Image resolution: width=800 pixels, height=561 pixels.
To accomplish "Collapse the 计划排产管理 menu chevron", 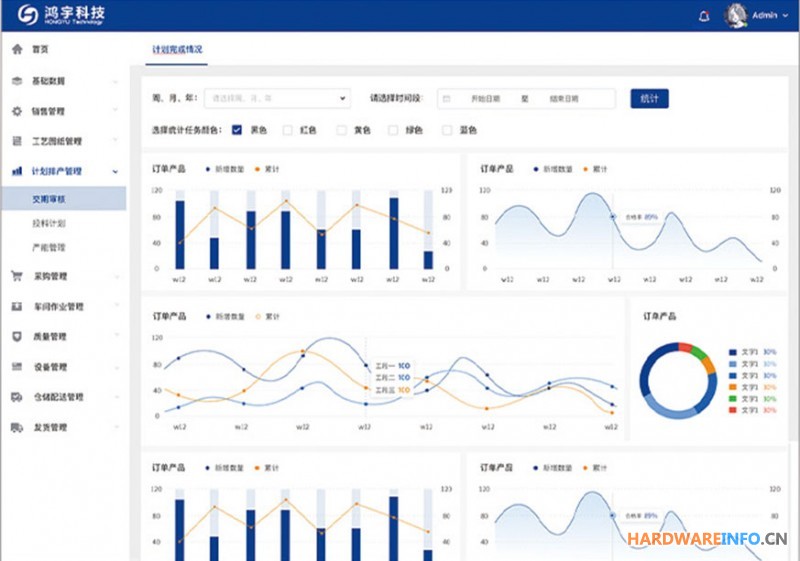I will click(115, 171).
